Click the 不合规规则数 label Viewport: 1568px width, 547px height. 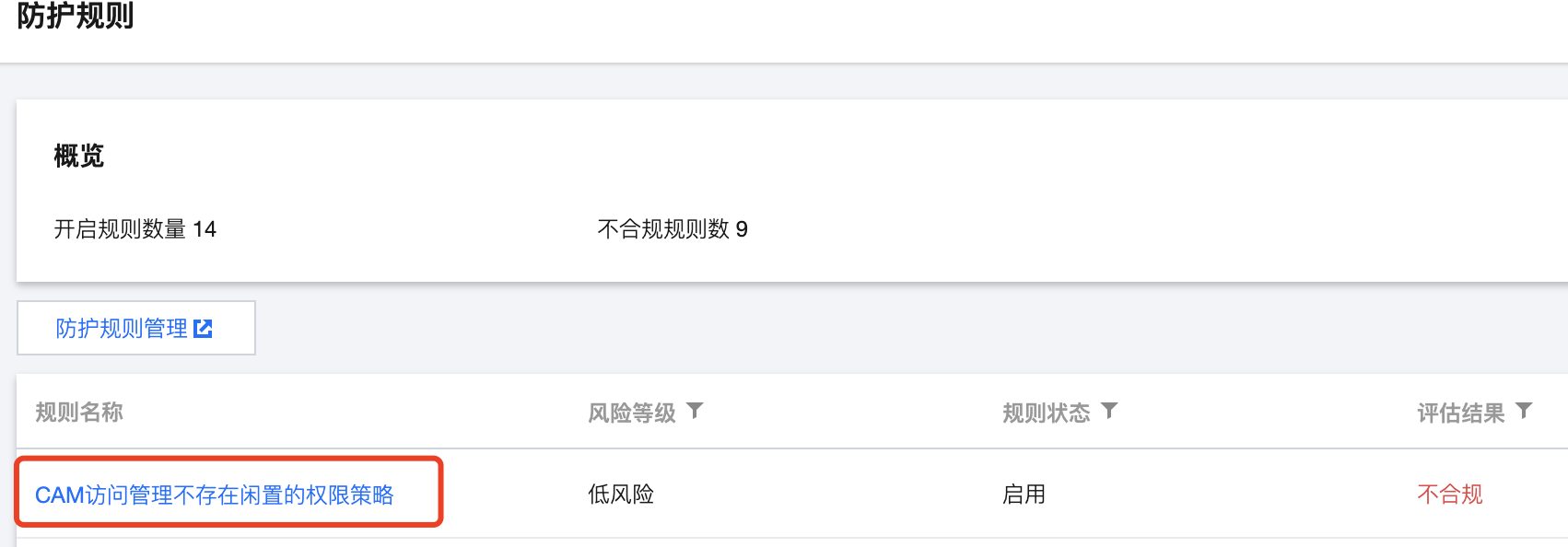[x=663, y=229]
